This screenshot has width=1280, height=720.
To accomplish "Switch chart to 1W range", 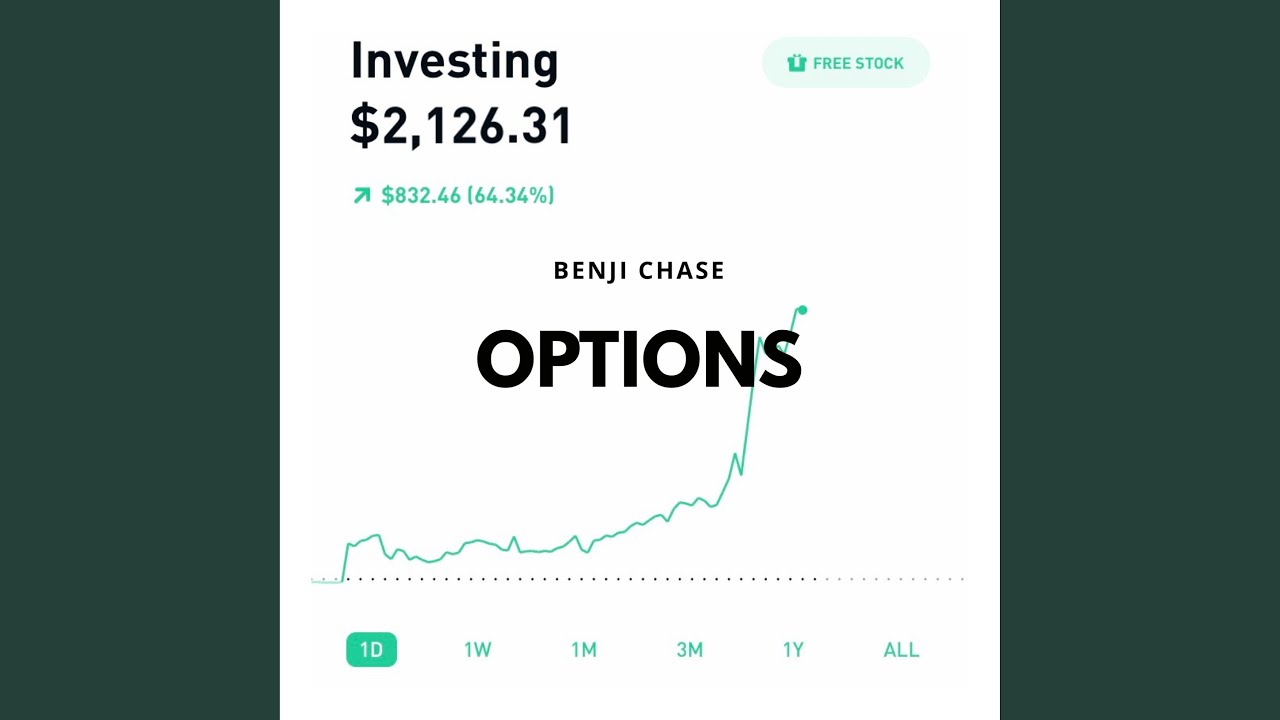I will pyautogui.click(x=478, y=650).
